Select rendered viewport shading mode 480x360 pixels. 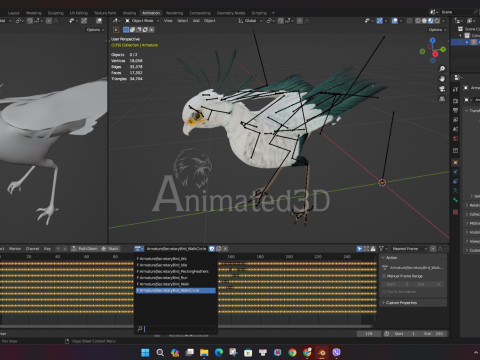coord(437,21)
